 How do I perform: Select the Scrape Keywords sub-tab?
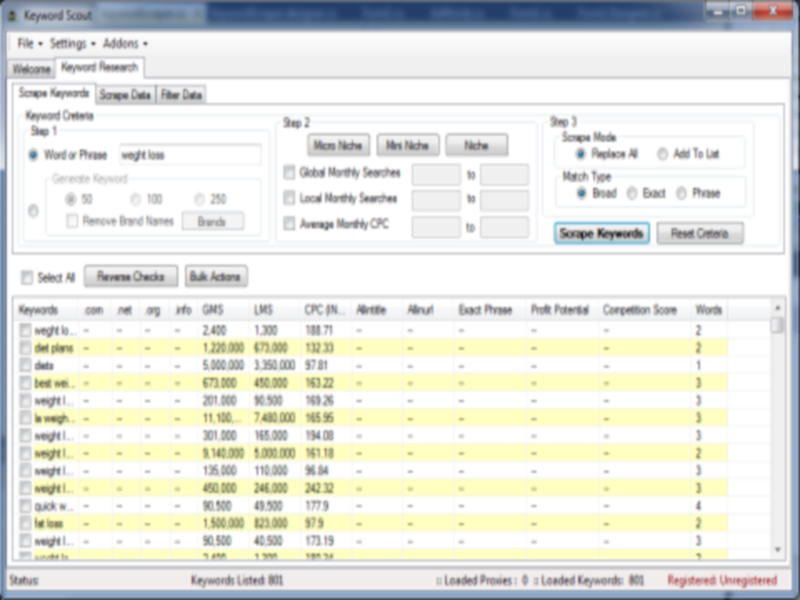(x=54, y=93)
